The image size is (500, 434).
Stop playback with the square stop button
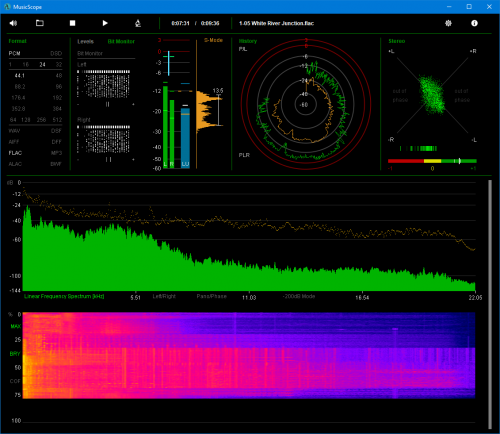pyautogui.click(x=72, y=23)
